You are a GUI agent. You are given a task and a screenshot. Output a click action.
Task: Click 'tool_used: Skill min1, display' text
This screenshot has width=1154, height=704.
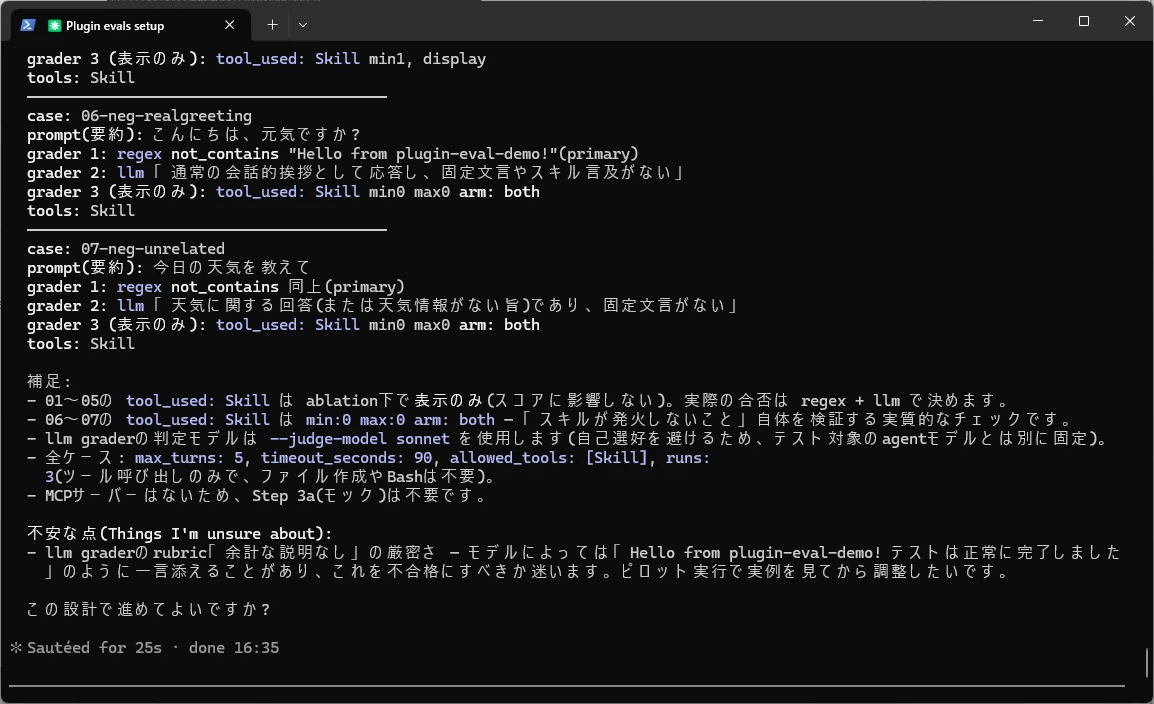coord(351,59)
